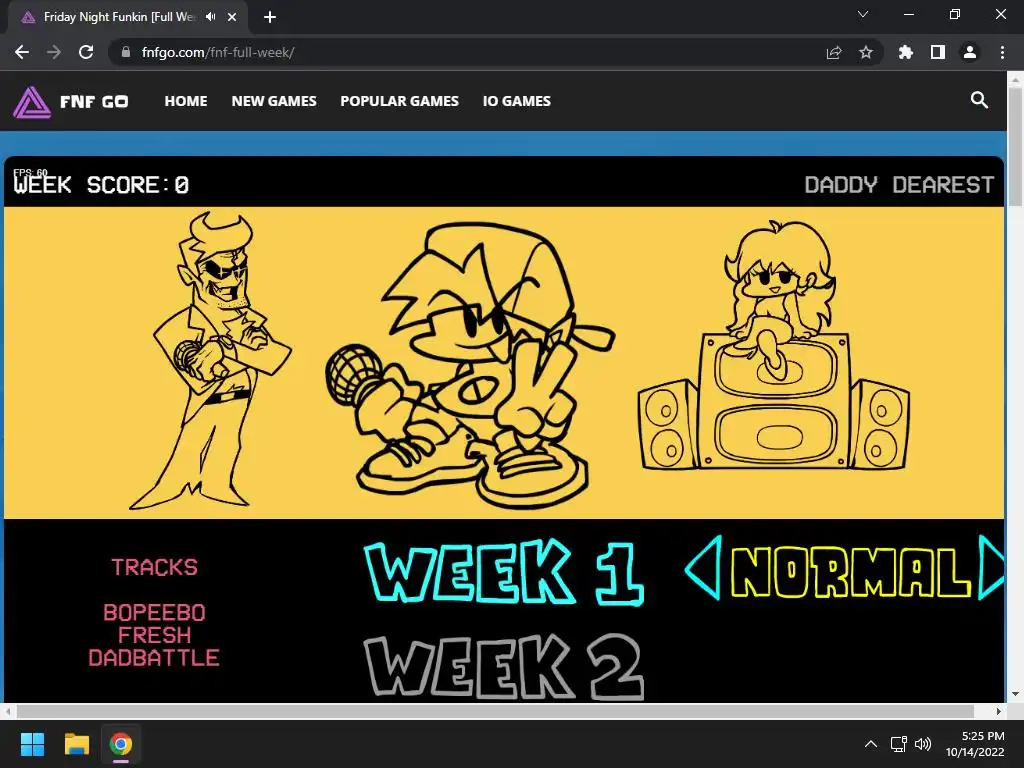Screen dimensions: 1024x768
Task: Close the Friday Night Funkin tab
Action: [232, 17]
